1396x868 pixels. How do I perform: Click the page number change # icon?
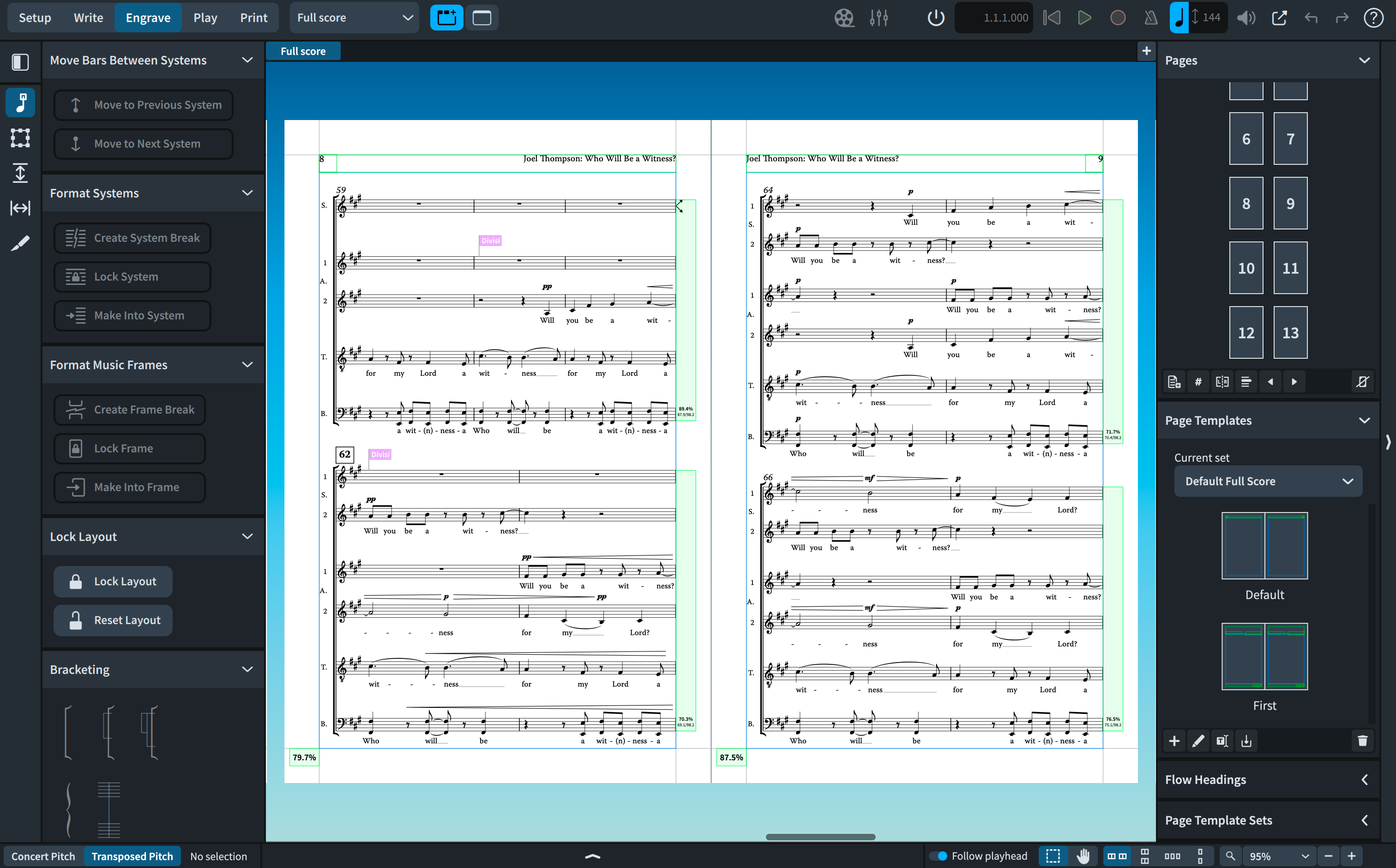tap(1198, 382)
